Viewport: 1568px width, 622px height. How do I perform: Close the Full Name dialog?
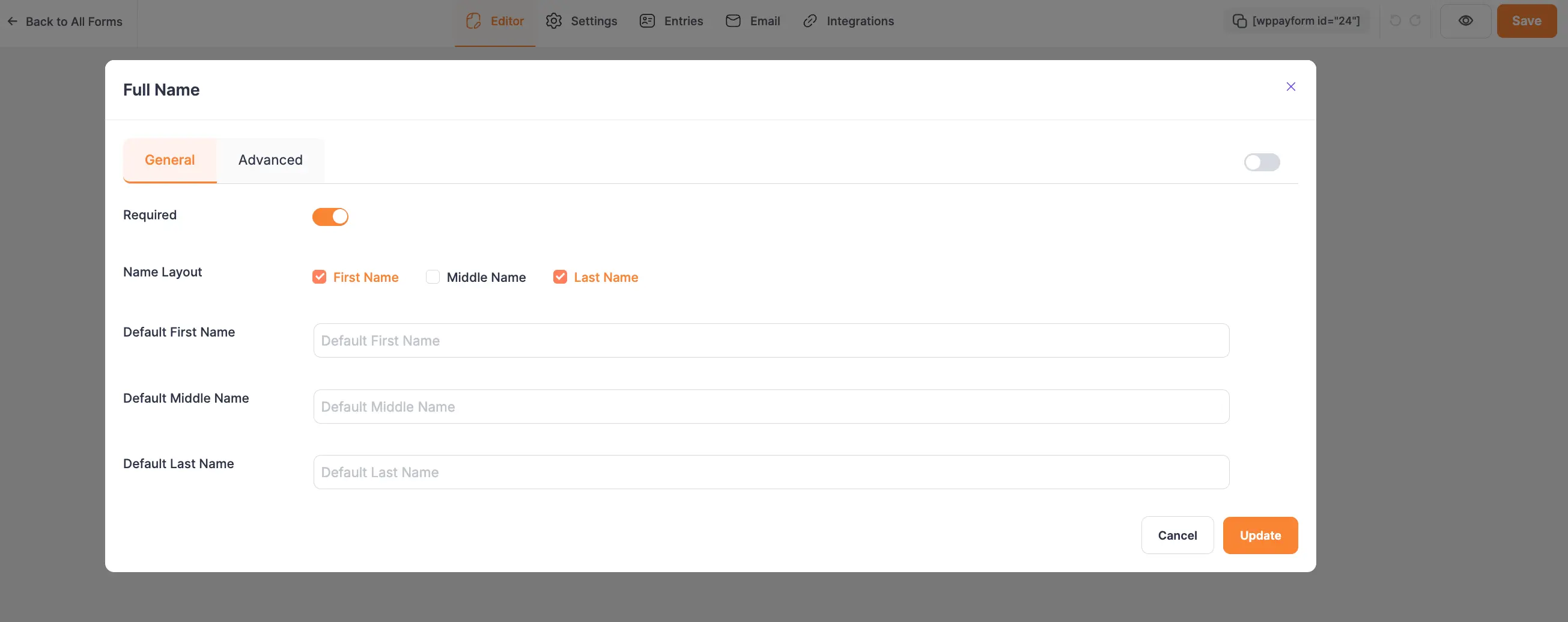point(1292,86)
